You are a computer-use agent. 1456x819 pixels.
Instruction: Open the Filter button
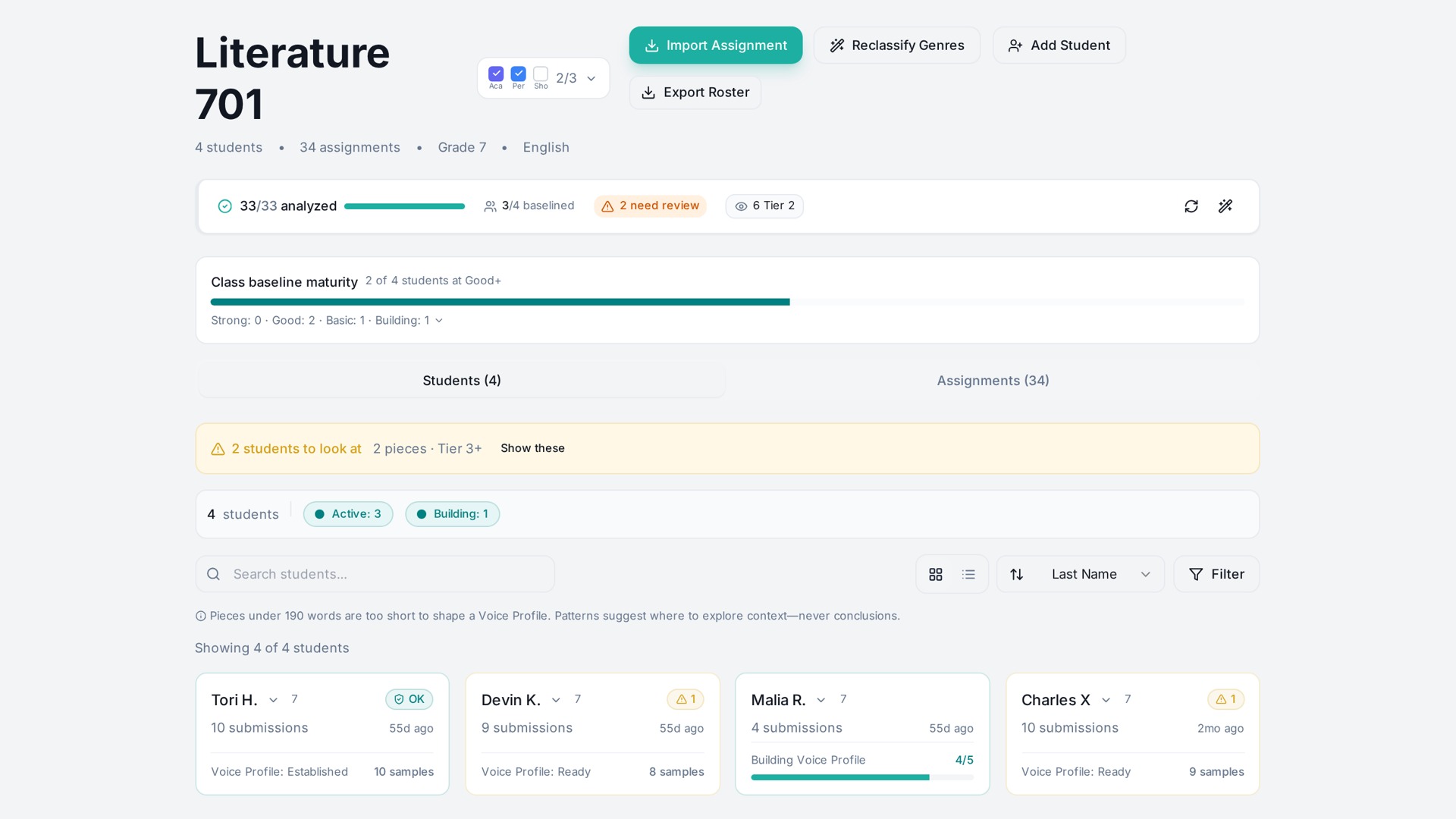(x=1216, y=575)
